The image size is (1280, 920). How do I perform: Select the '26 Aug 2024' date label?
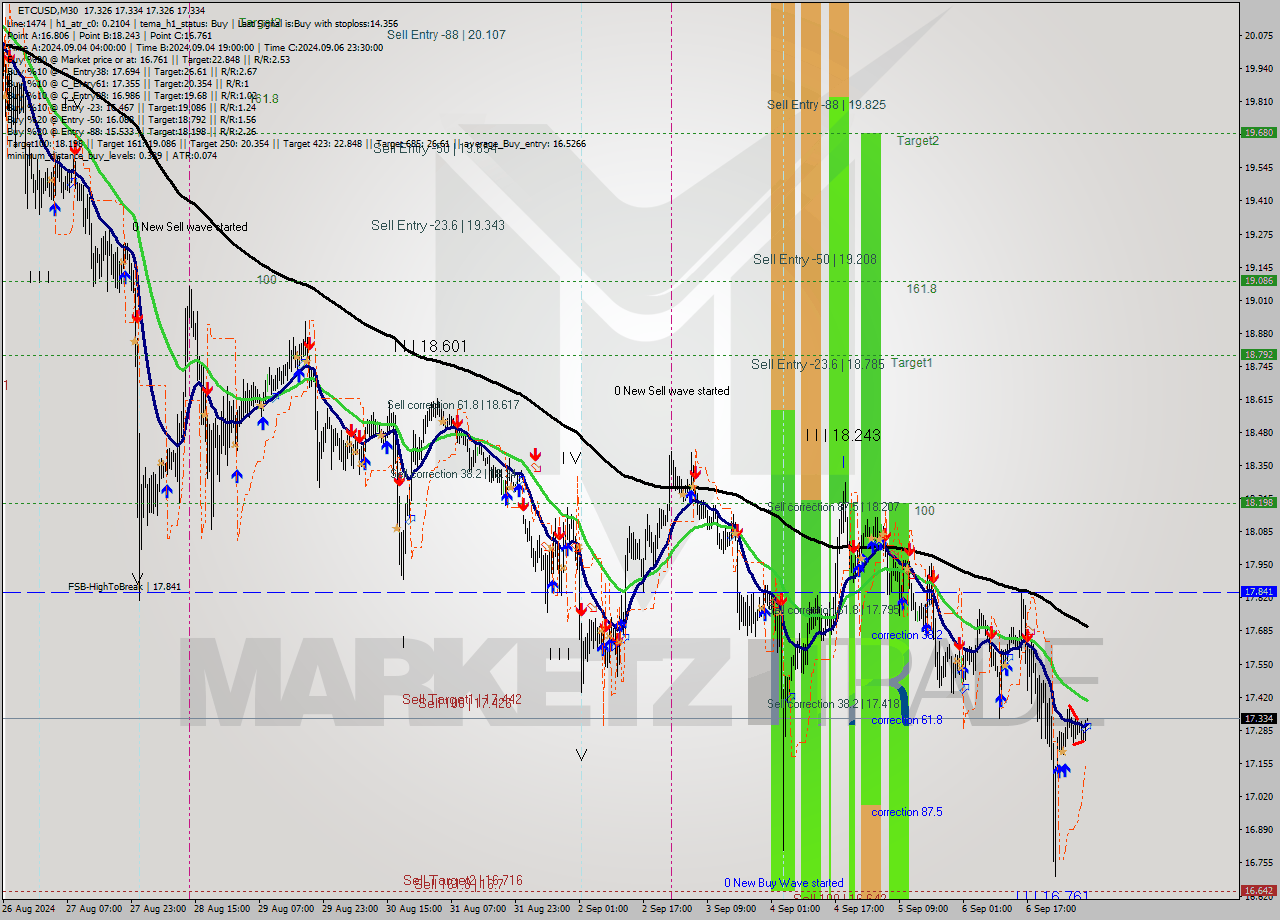point(30,909)
